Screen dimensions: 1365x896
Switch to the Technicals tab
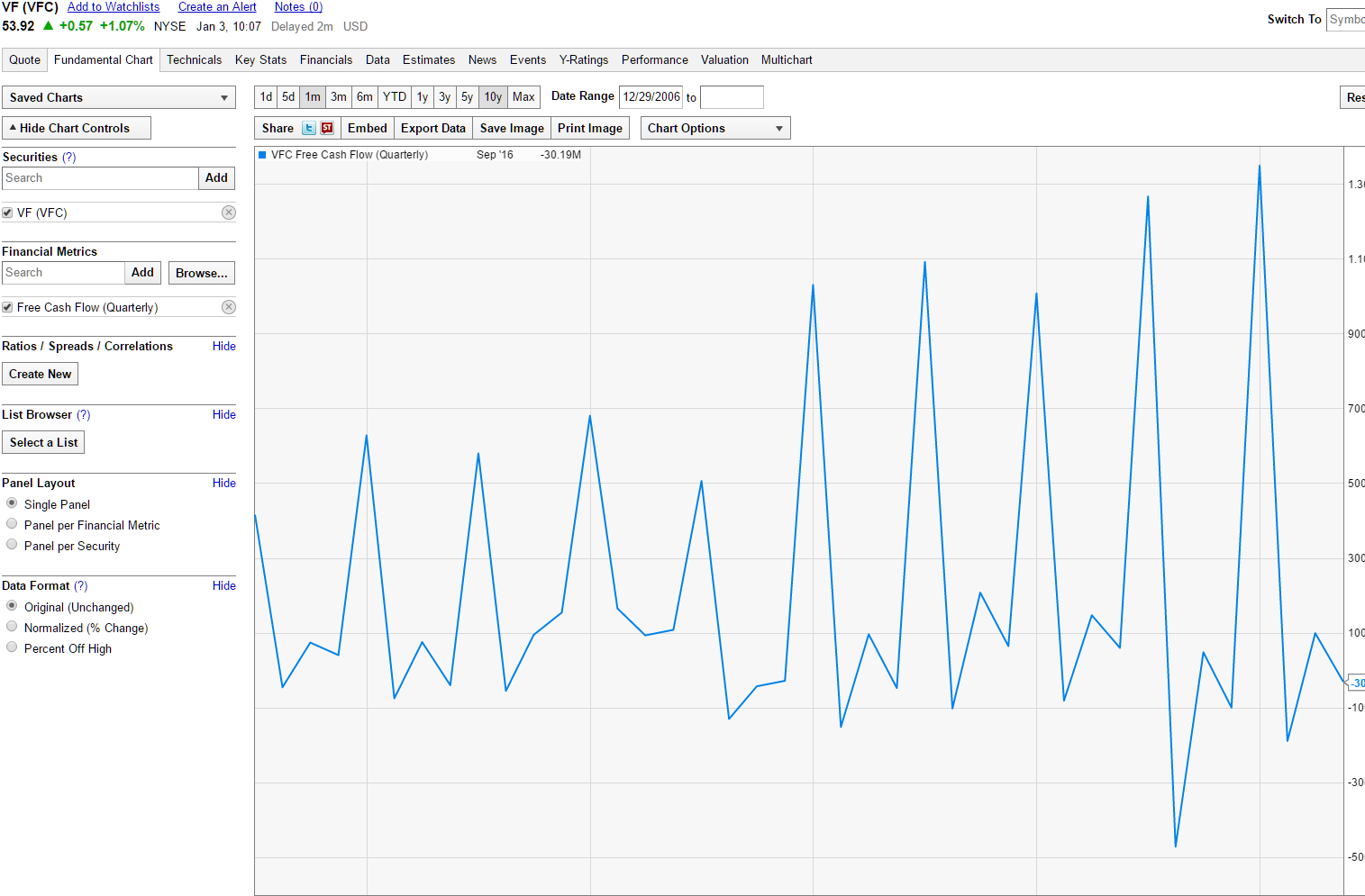[194, 59]
